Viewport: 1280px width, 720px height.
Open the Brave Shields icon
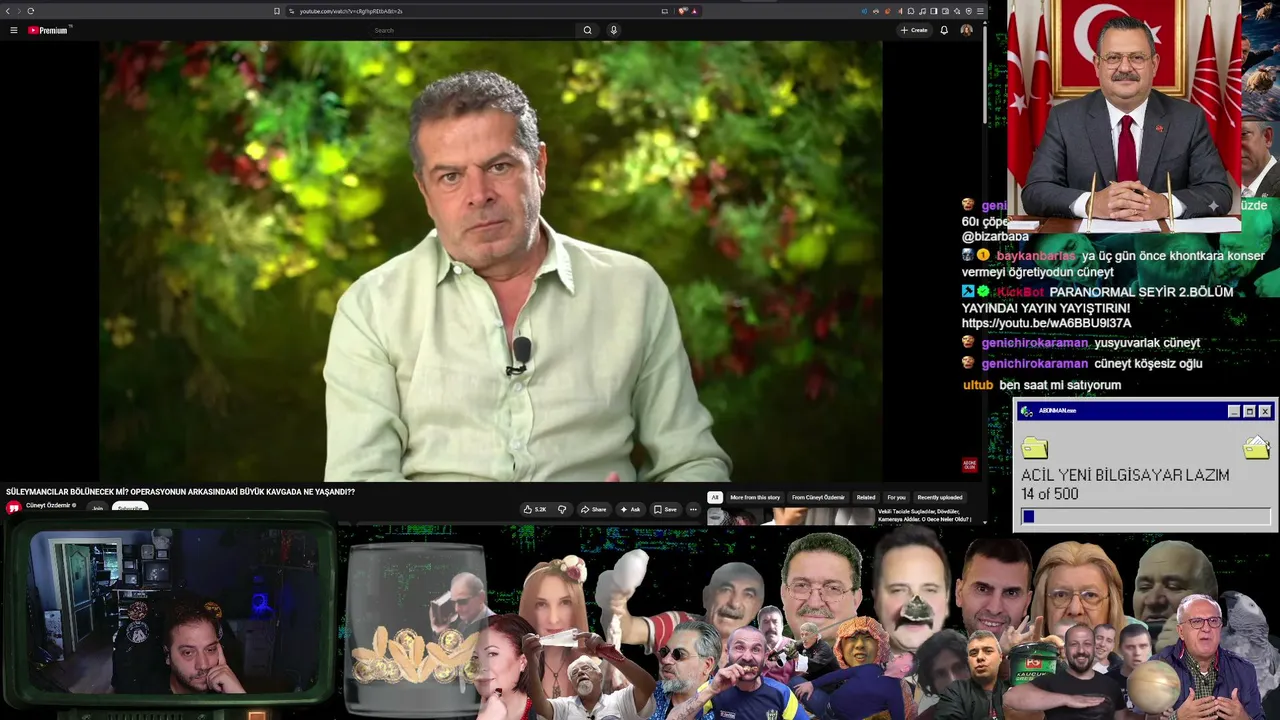coord(683,11)
